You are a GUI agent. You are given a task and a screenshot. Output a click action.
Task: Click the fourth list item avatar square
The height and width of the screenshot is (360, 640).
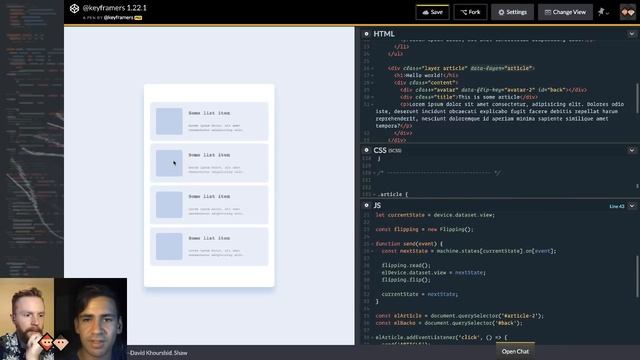[x=169, y=246]
